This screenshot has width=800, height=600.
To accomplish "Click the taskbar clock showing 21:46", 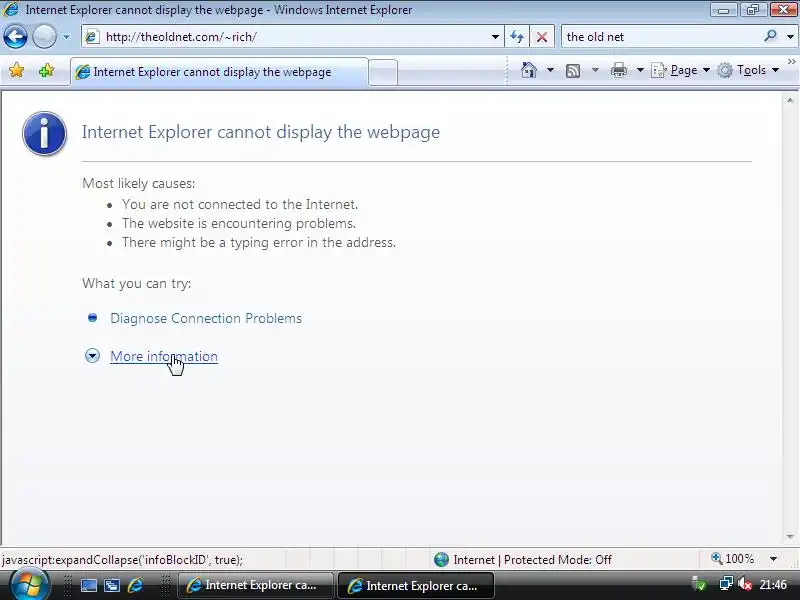I will pyautogui.click(x=772, y=585).
